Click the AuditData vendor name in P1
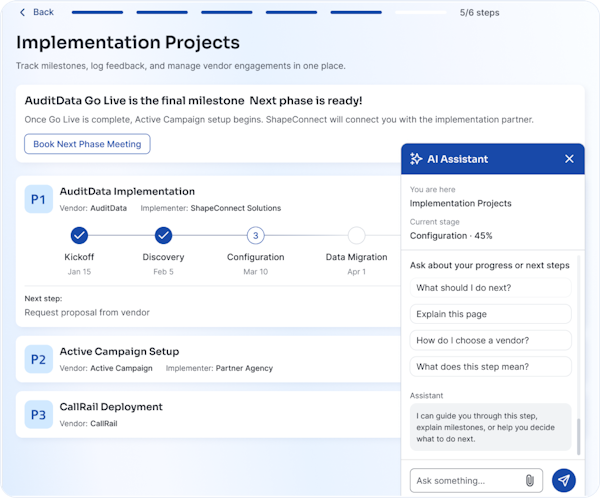Screen dimensions: 600x498 (108, 208)
